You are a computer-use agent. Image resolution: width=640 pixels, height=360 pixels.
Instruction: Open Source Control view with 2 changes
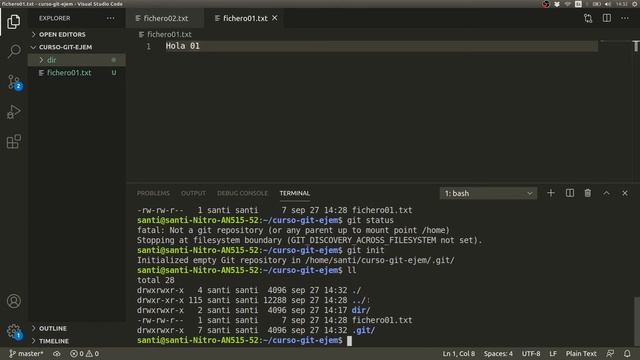pyautogui.click(x=14, y=82)
